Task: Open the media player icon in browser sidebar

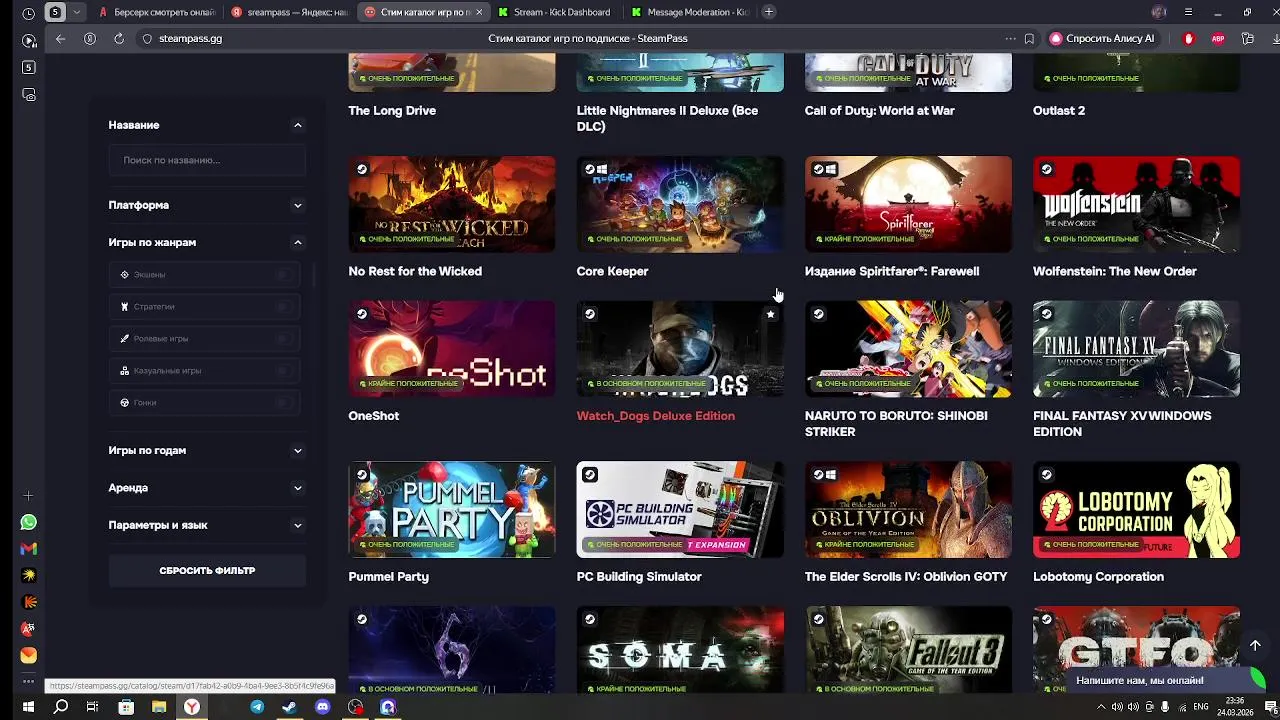Action: coord(28,41)
